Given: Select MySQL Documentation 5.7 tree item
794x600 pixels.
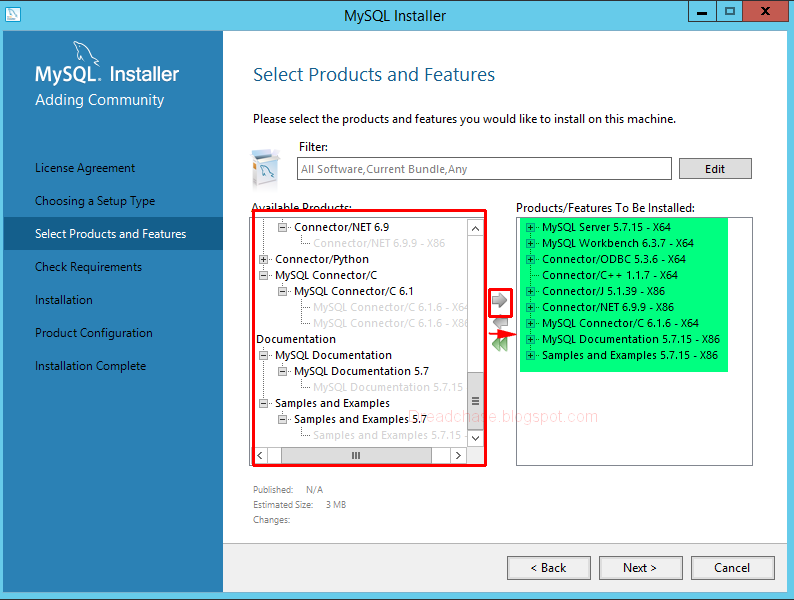Looking at the screenshot, I should (361, 371).
